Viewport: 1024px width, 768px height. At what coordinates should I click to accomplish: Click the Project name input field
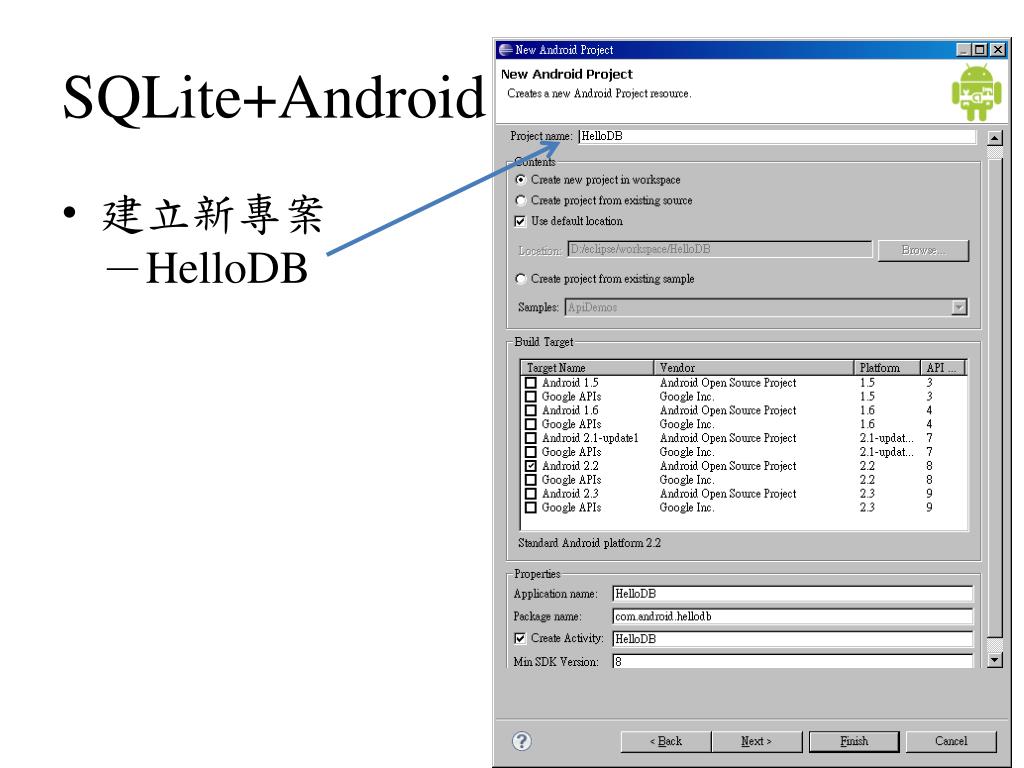point(776,136)
